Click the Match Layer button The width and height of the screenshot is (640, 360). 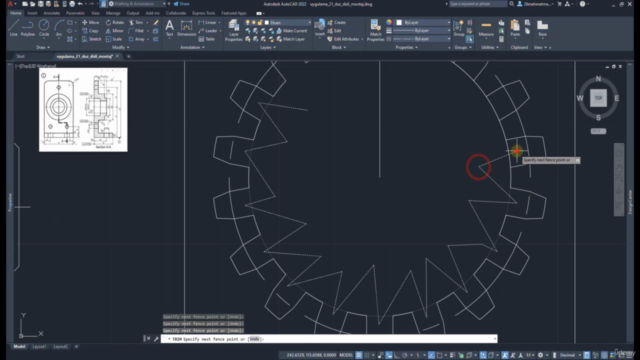point(291,39)
